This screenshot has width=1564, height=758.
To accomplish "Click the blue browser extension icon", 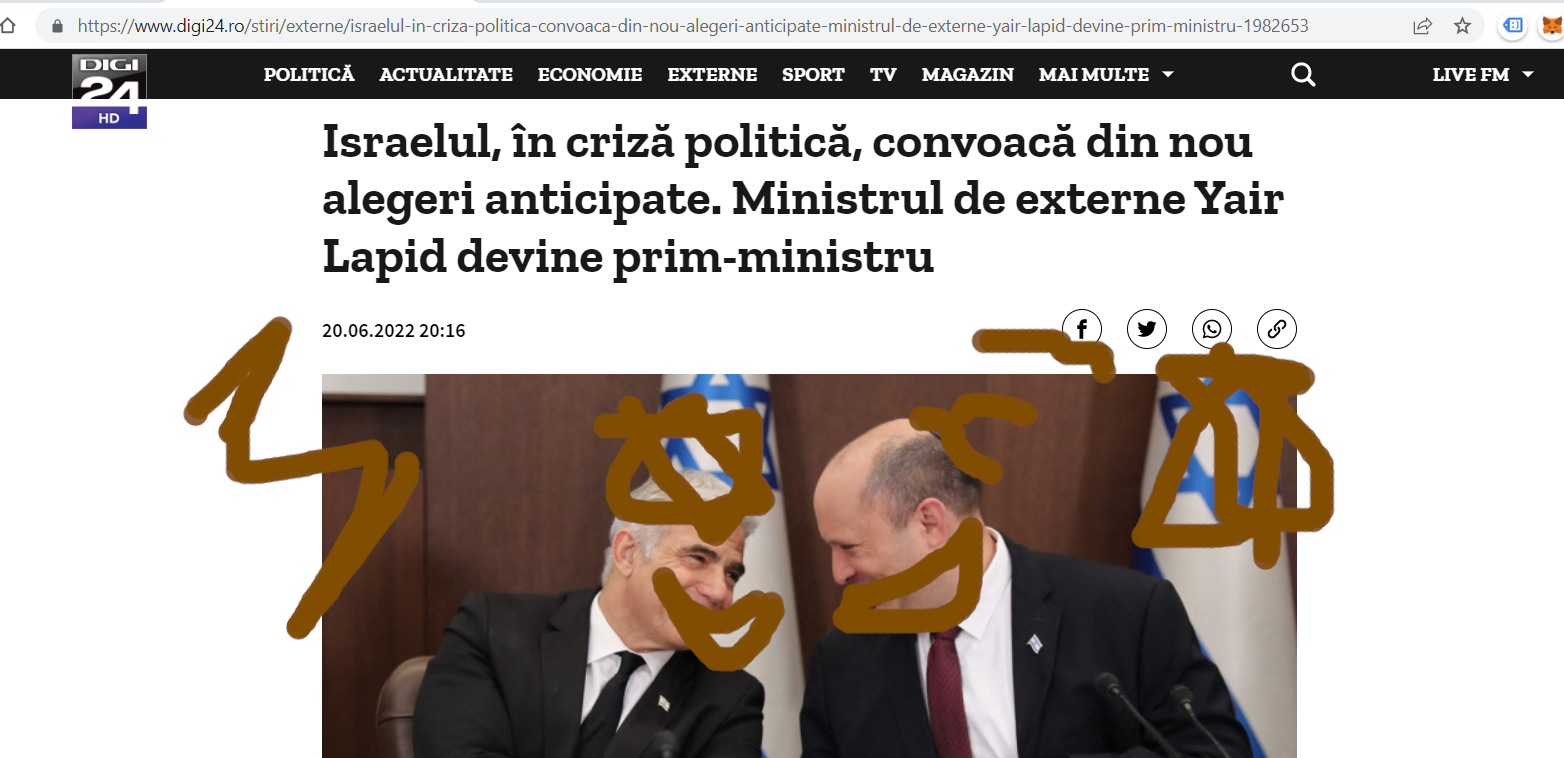I will pos(1514,26).
